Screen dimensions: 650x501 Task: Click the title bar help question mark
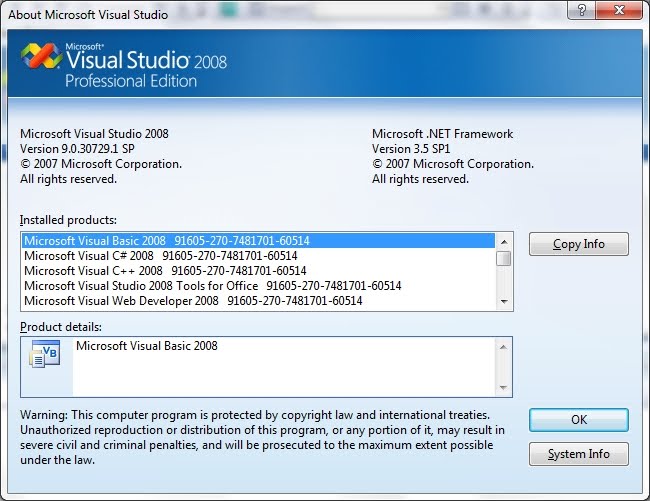pyautogui.click(x=581, y=10)
